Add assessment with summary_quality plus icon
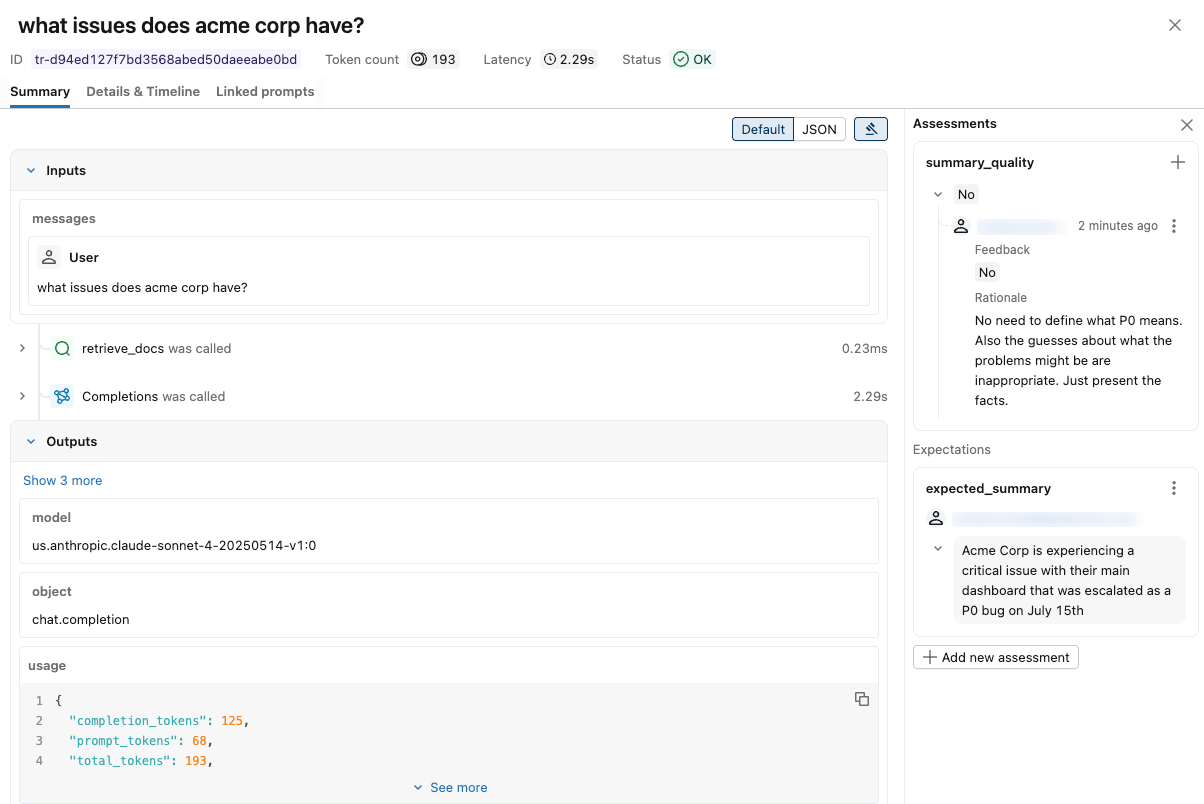This screenshot has height=804, width=1204. pyautogui.click(x=1177, y=162)
